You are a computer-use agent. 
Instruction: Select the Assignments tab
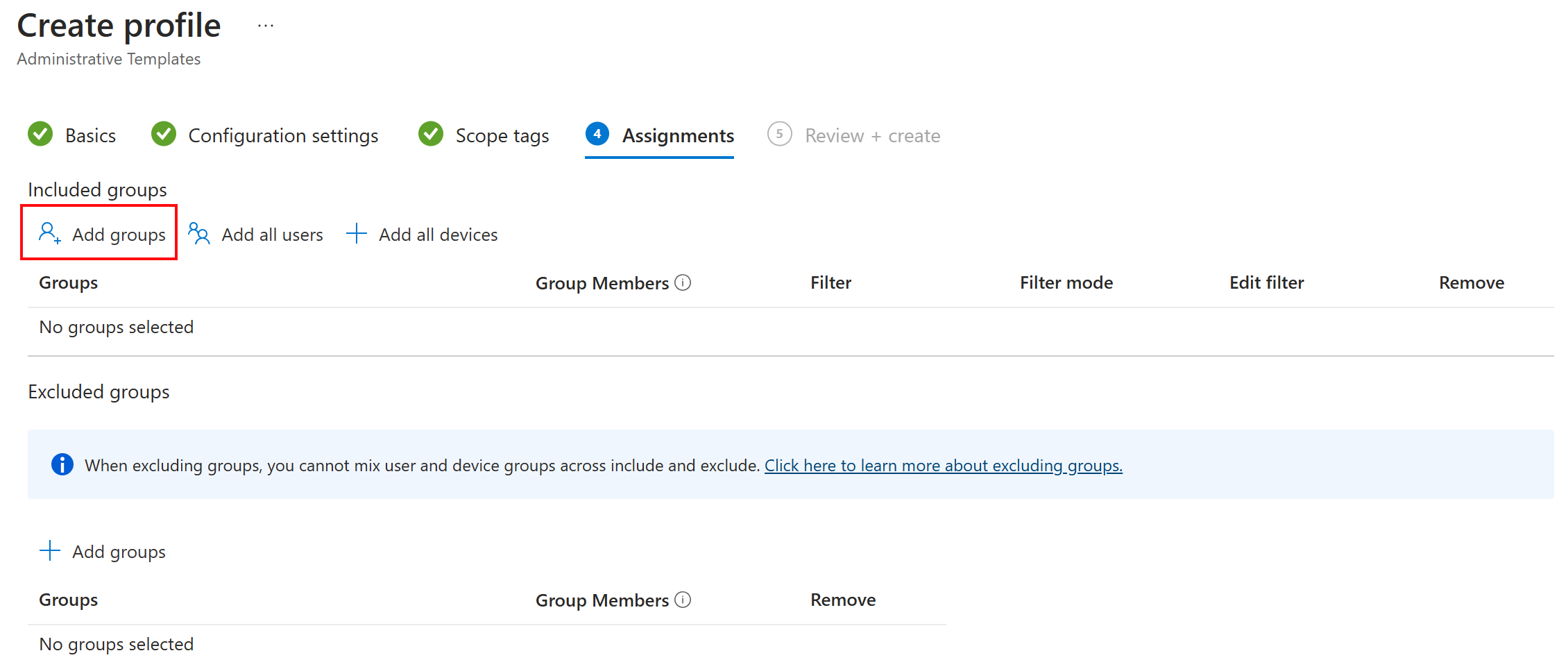(677, 136)
